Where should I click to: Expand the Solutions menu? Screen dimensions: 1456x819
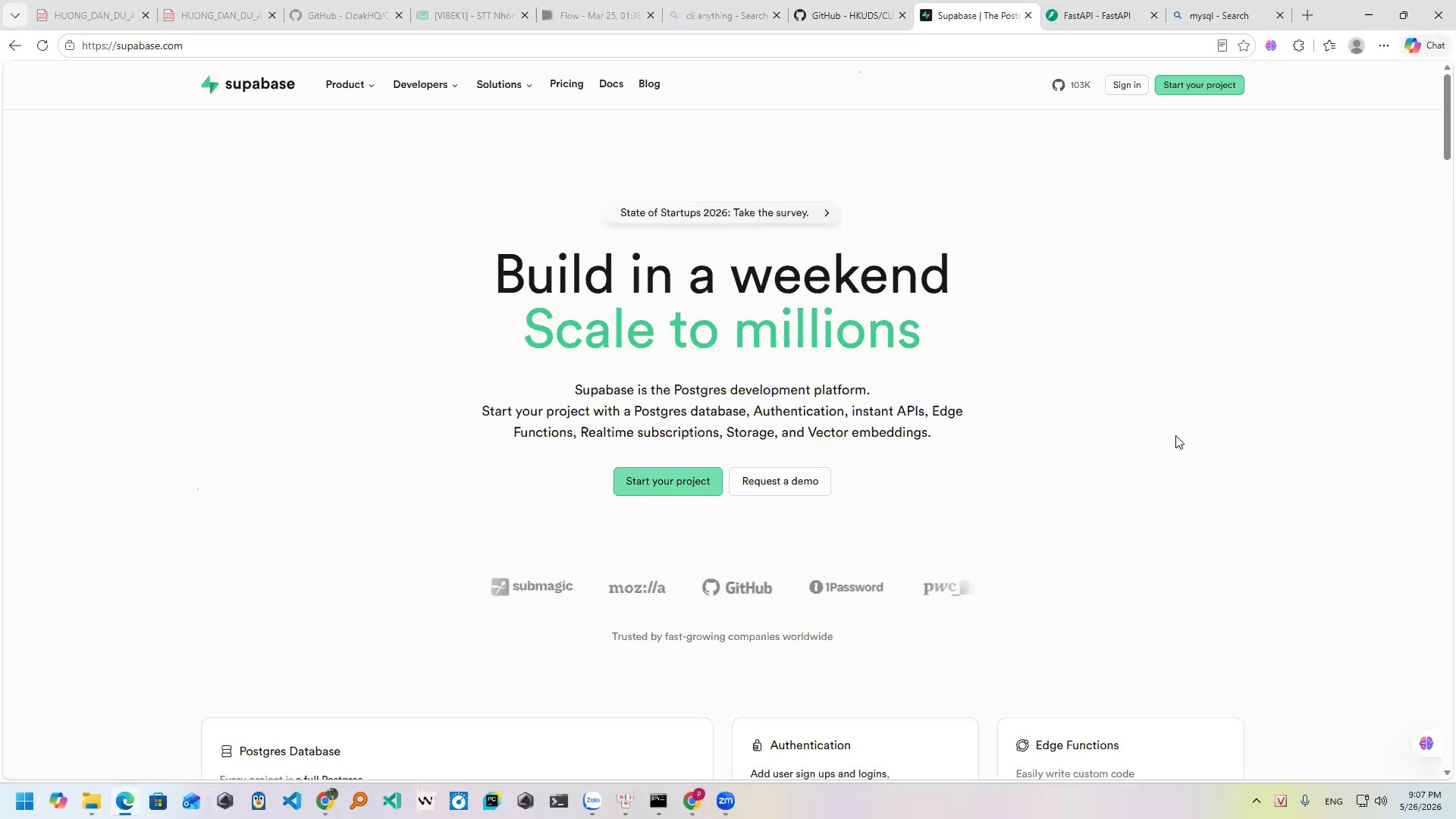pos(504,84)
